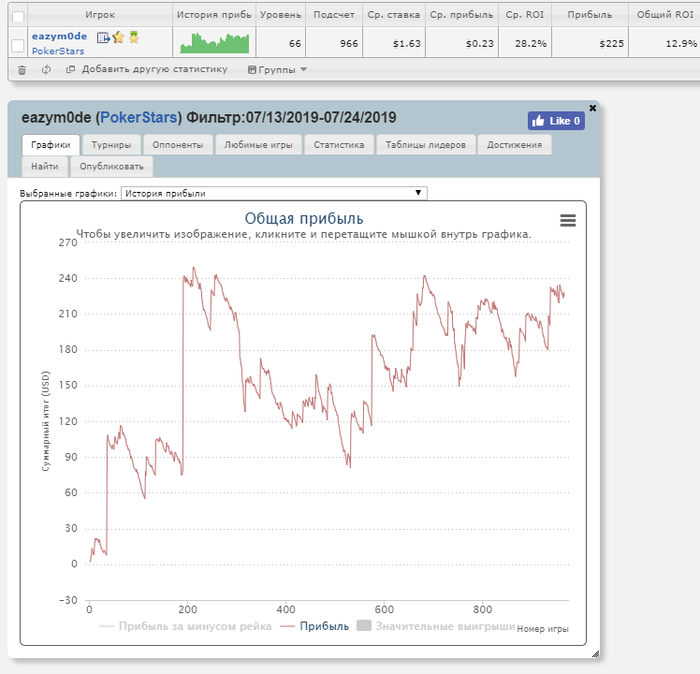Click the PokerStars link in the popup title
This screenshot has height=674, width=700.
click(x=139, y=117)
